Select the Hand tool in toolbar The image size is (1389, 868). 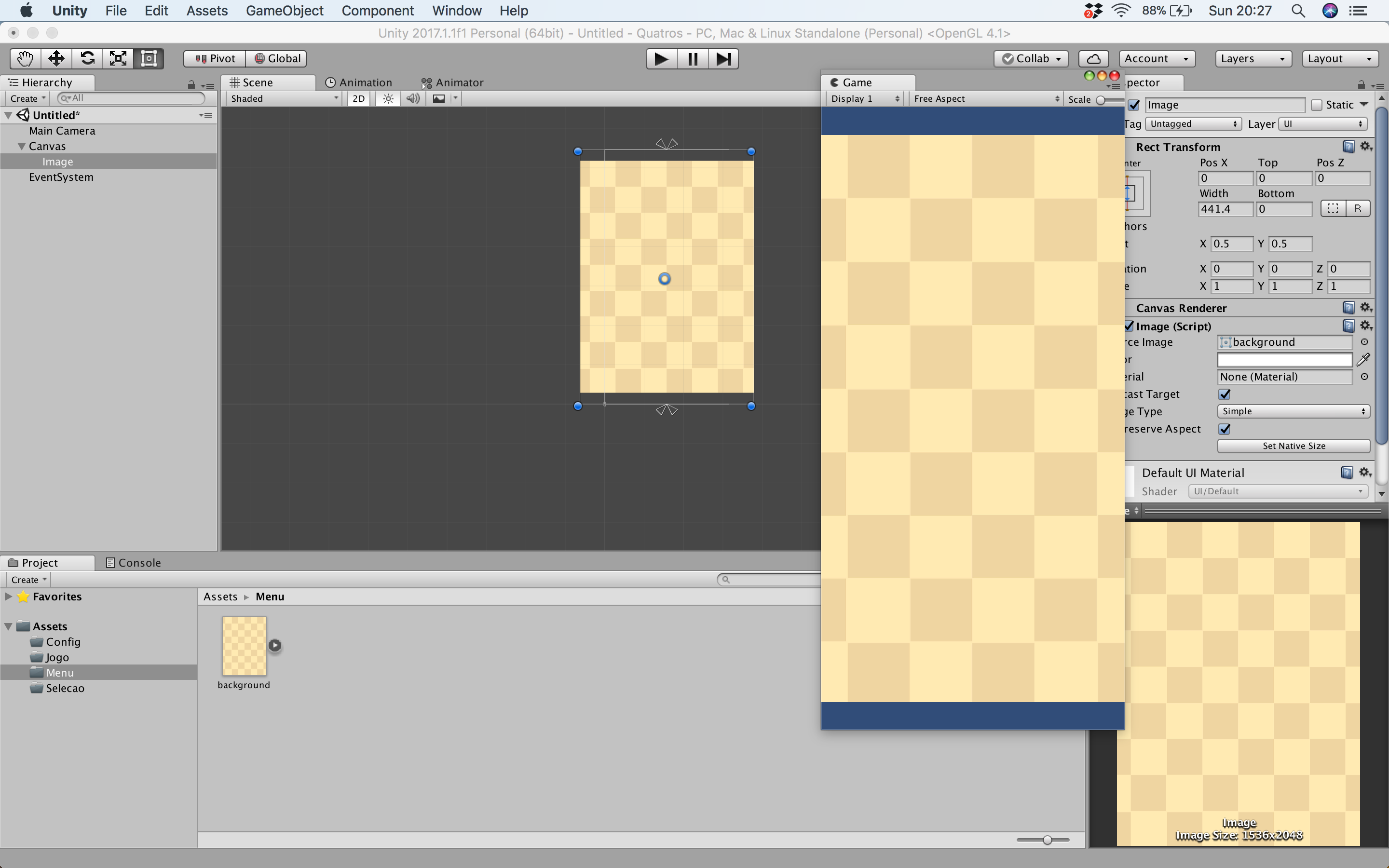pyautogui.click(x=25, y=58)
